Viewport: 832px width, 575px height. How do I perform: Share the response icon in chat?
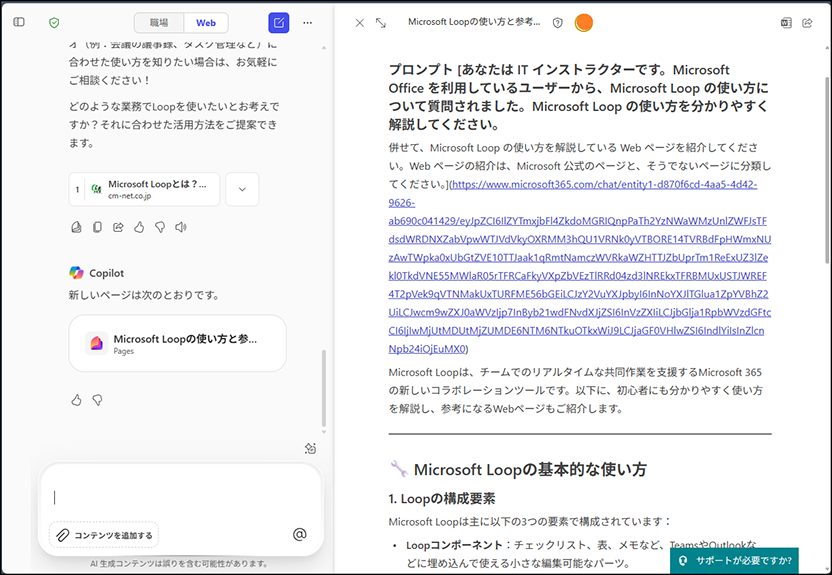[118, 227]
